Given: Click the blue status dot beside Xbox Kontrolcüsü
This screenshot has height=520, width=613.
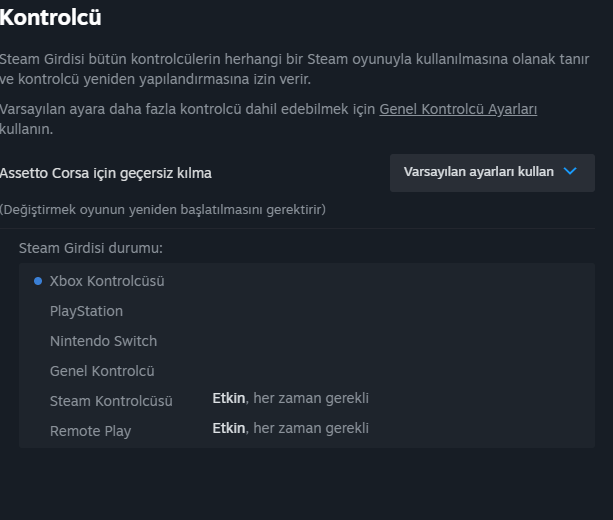Looking at the screenshot, I should pos(38,281).
